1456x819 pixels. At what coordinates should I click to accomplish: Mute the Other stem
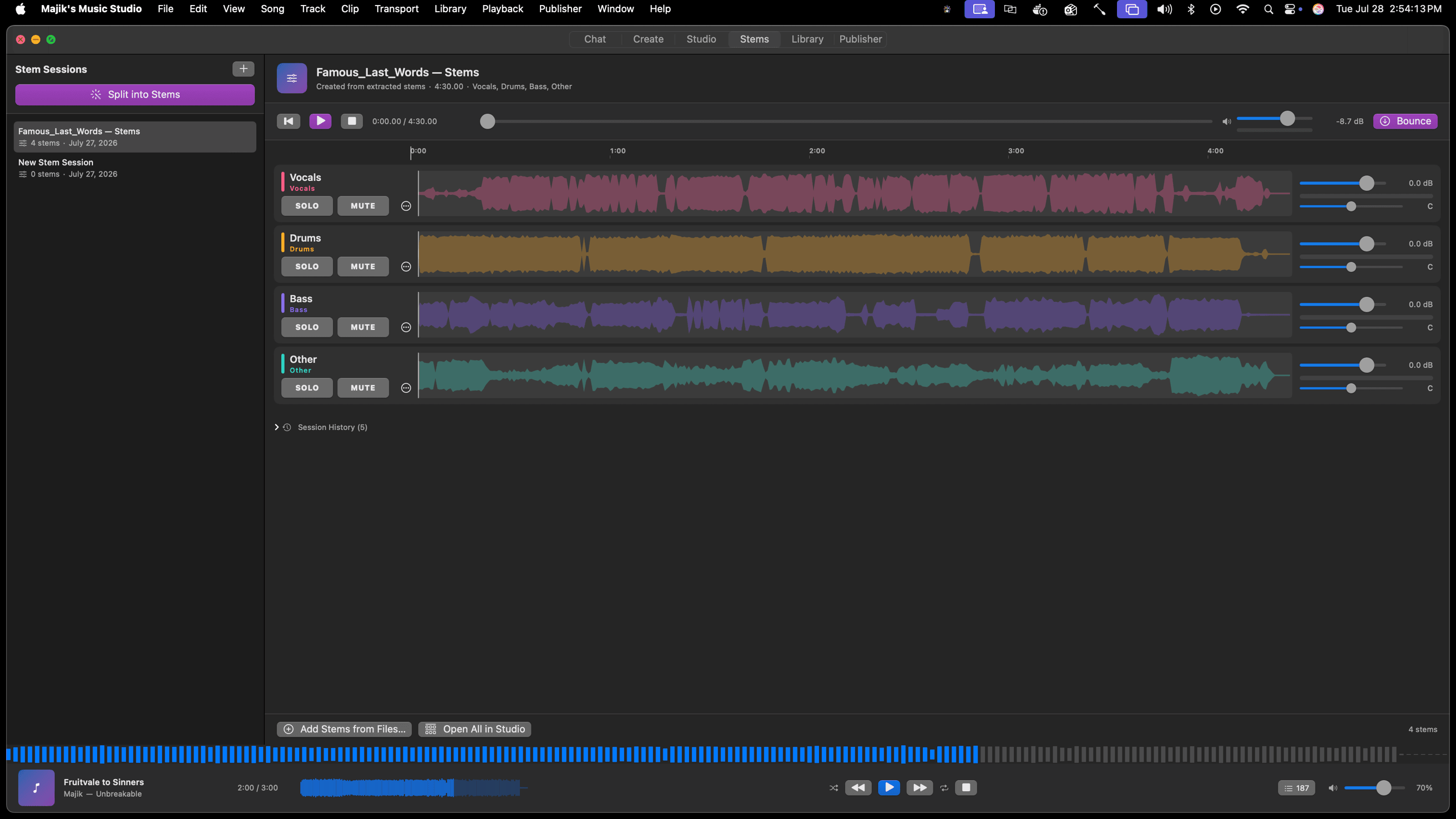tap(363, 388)
